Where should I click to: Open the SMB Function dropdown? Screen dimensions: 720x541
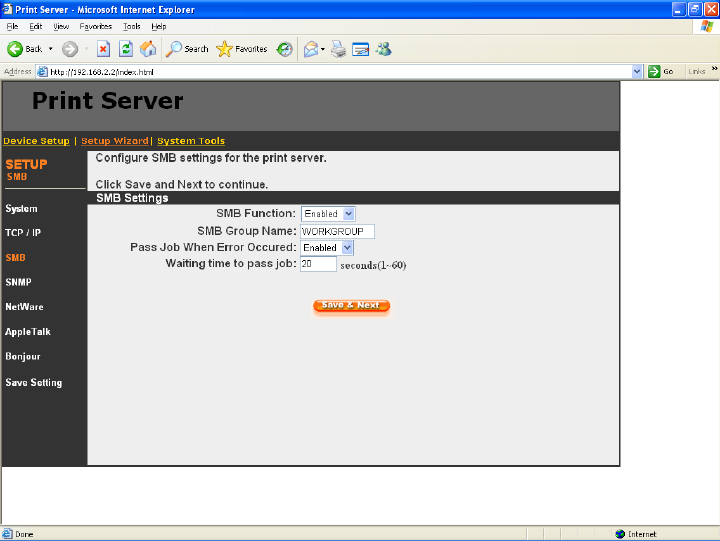click(x=328, y=214)
